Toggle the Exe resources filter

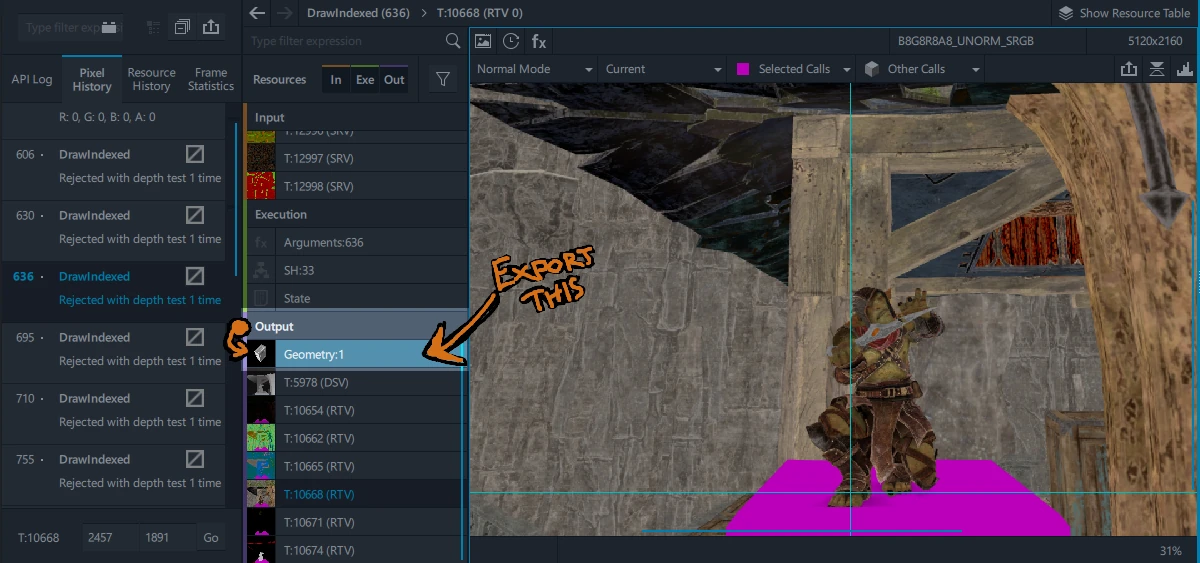coord(365,80)
